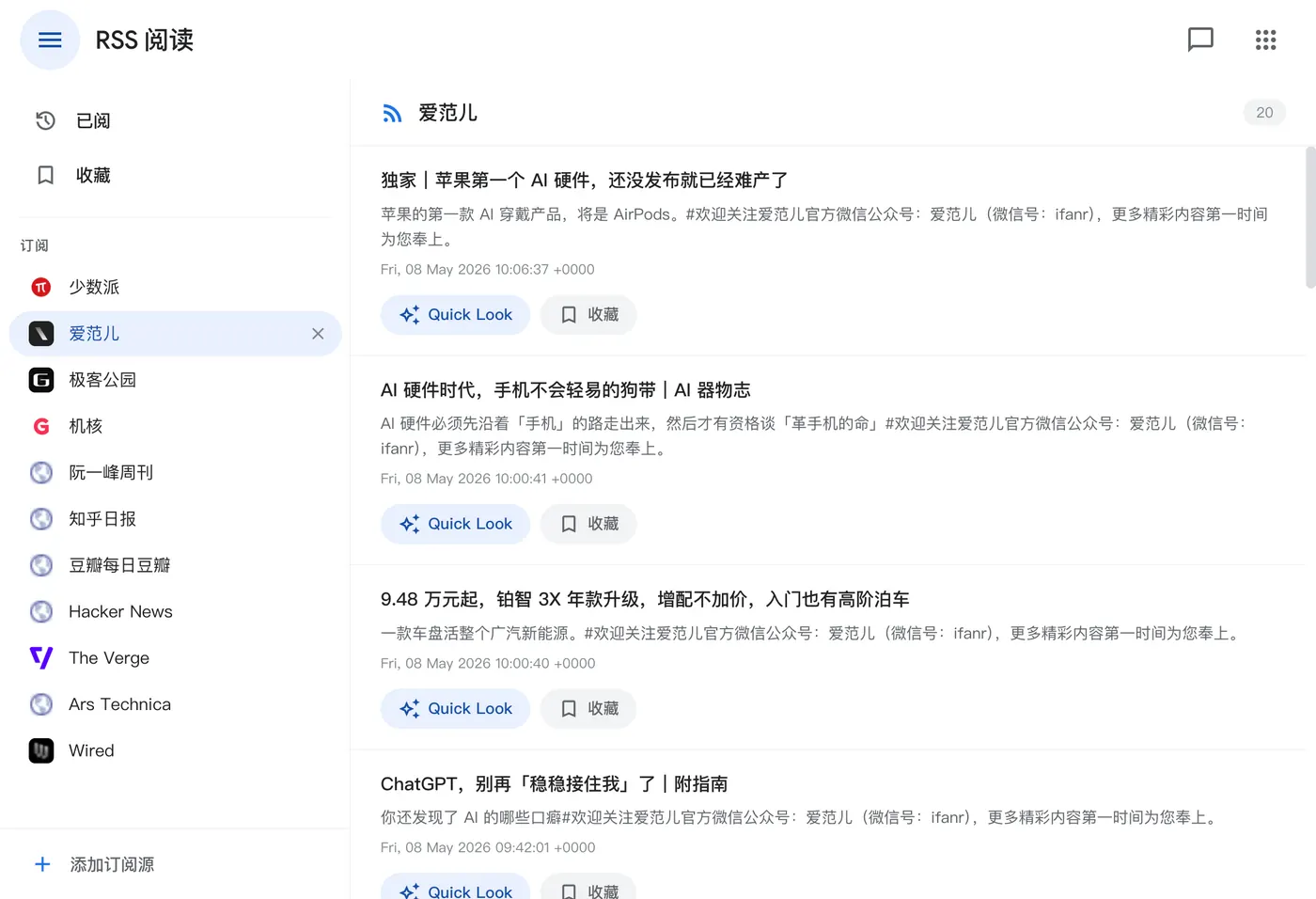The image size is (1316, 899).
Task: Click the 爱范儿 feed icon in sidebar
Action: [x=41, y=333]
